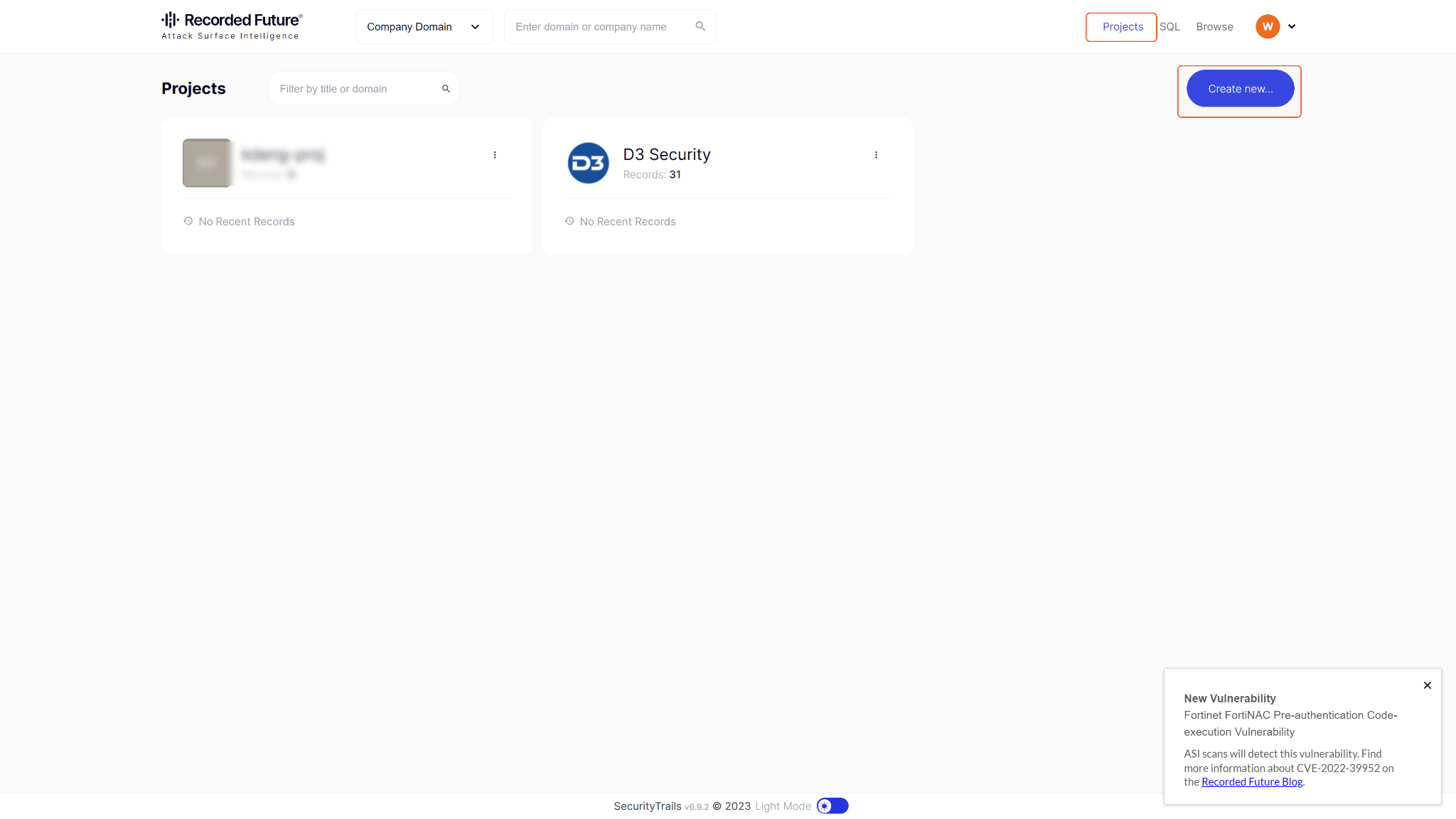
Task: Click the Create new... button
Action: pos(1240,89)
